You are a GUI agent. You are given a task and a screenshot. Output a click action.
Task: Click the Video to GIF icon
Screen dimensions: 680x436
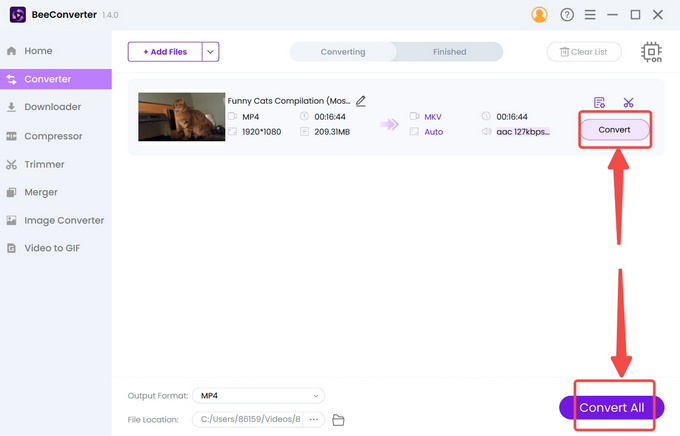(x=12, y=248)
